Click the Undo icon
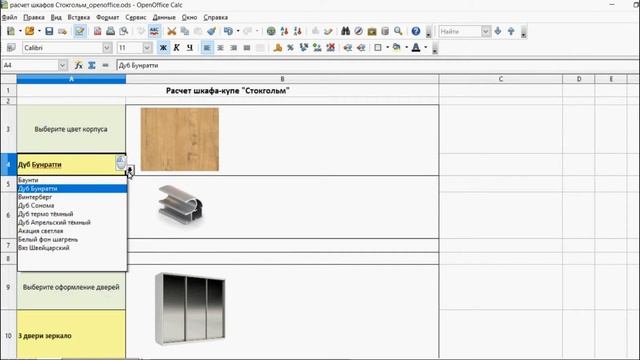Viewport: 640px width, 360px height. point(228,31)
